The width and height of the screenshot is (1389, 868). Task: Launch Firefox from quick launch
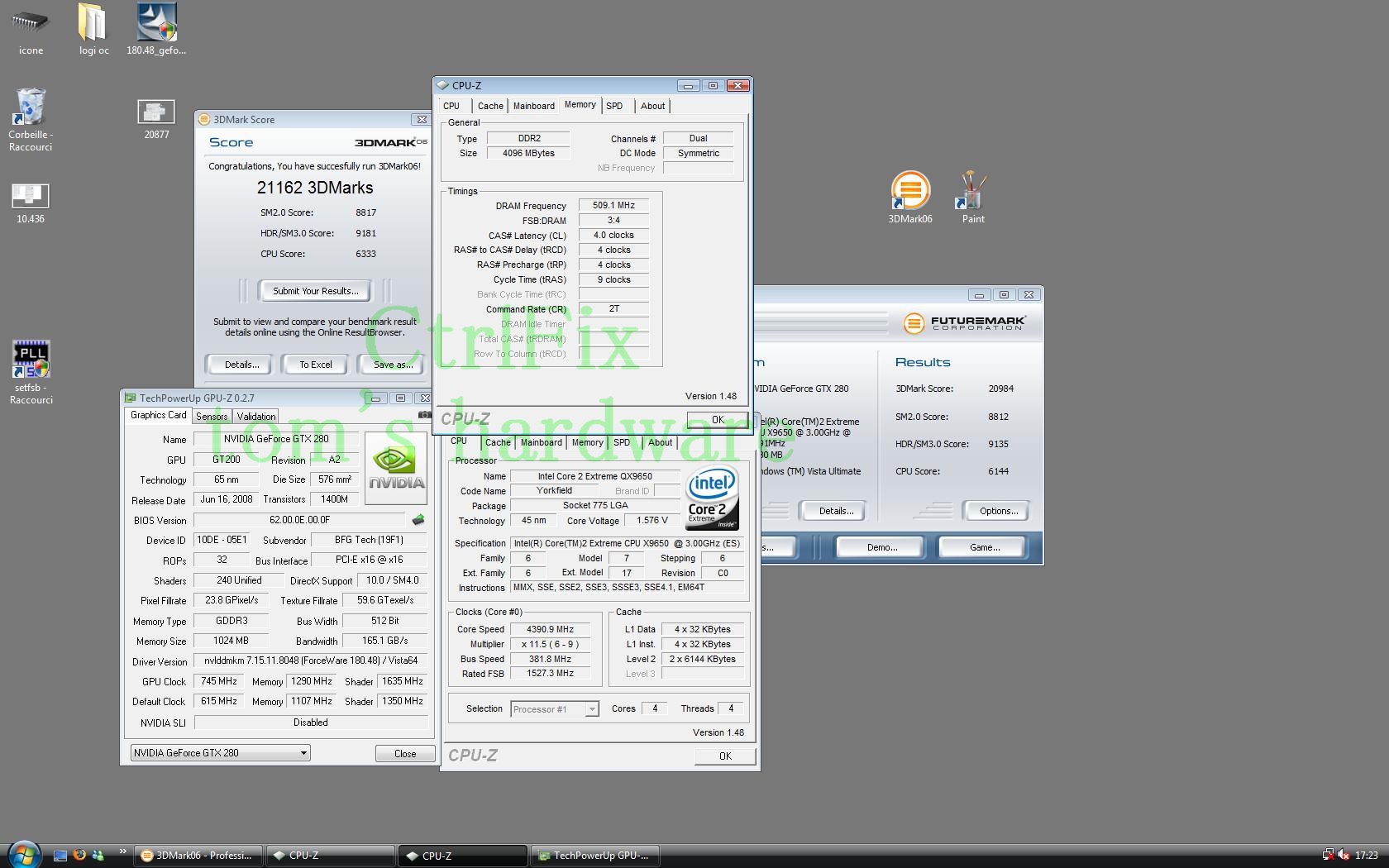[79, 856]
